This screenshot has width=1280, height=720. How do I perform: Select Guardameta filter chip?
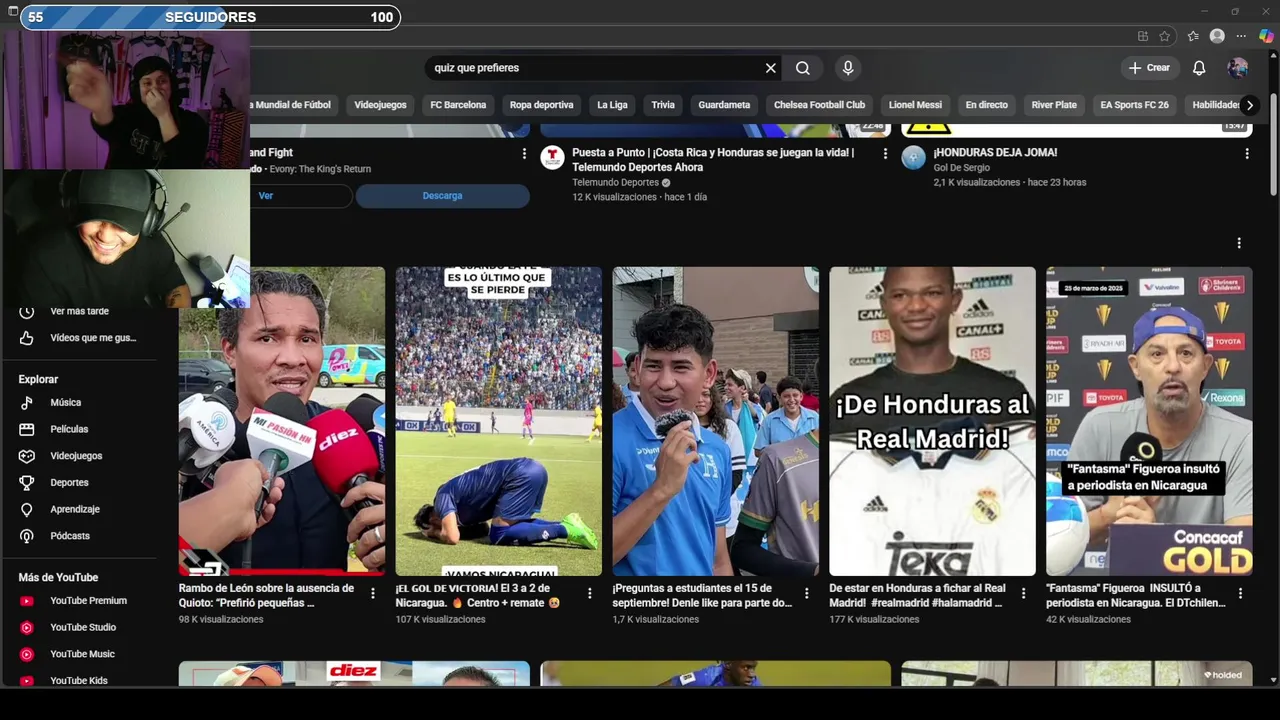tap(724, 105)
